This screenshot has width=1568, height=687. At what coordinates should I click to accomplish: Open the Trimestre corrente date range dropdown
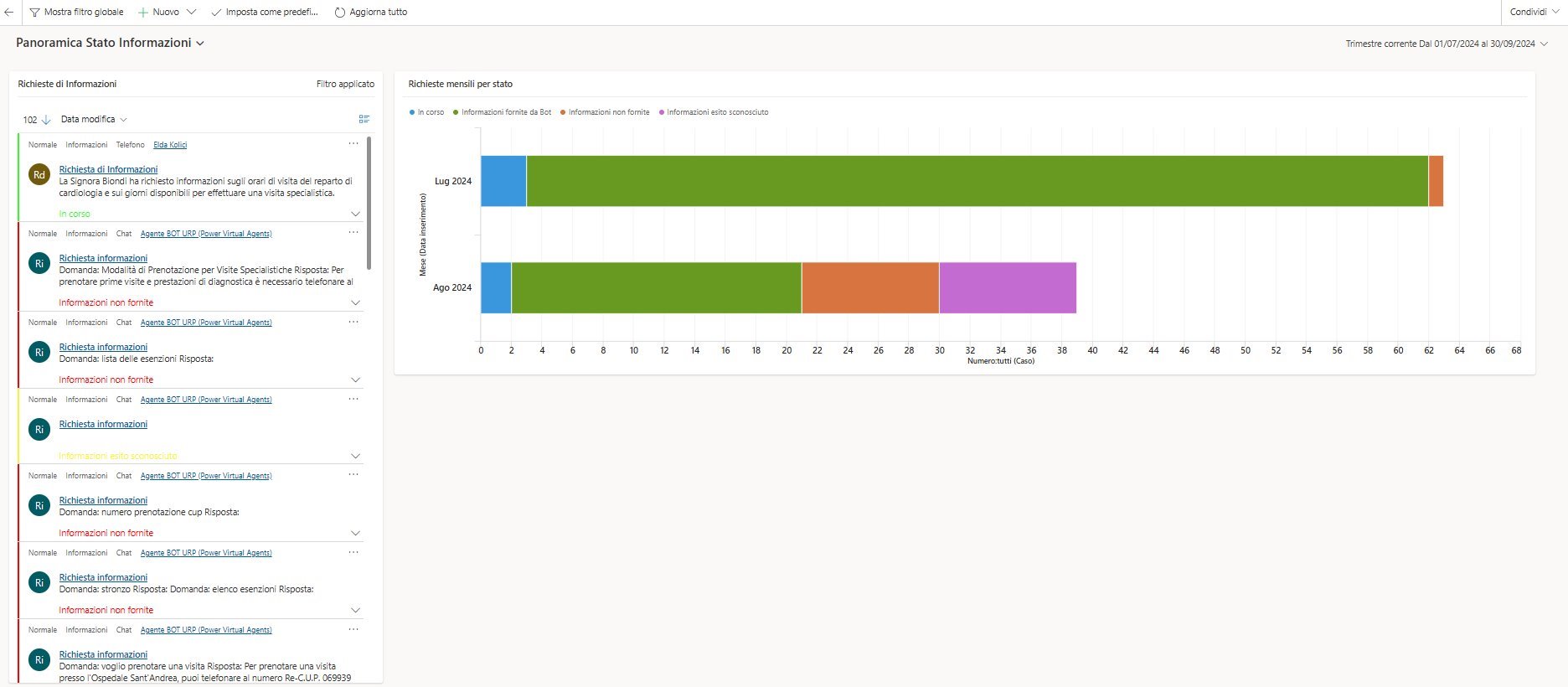click(x=1544, y=44)
